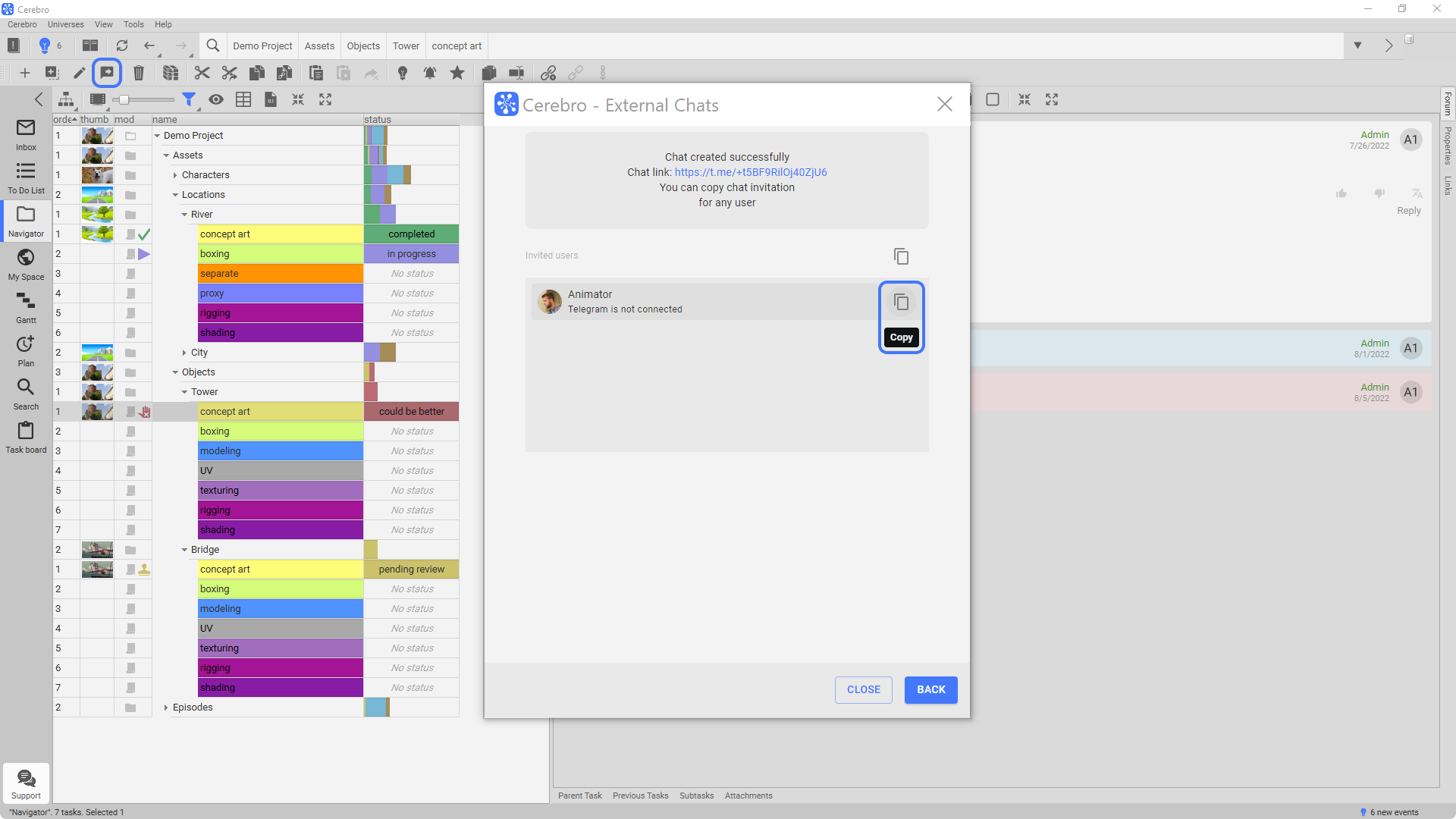Open the Cerebro menu
The height and width of the screenshot is (819, 1456).
[x=22, y=24]
